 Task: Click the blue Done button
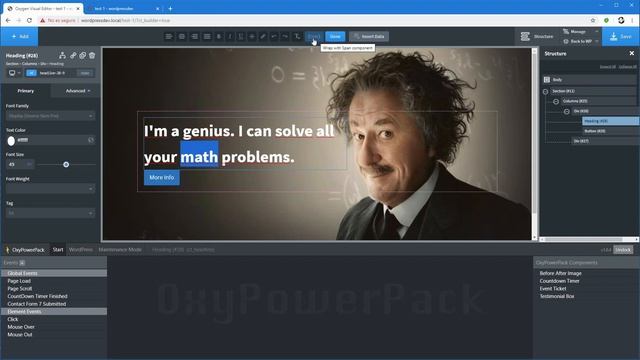coord(335,36)
